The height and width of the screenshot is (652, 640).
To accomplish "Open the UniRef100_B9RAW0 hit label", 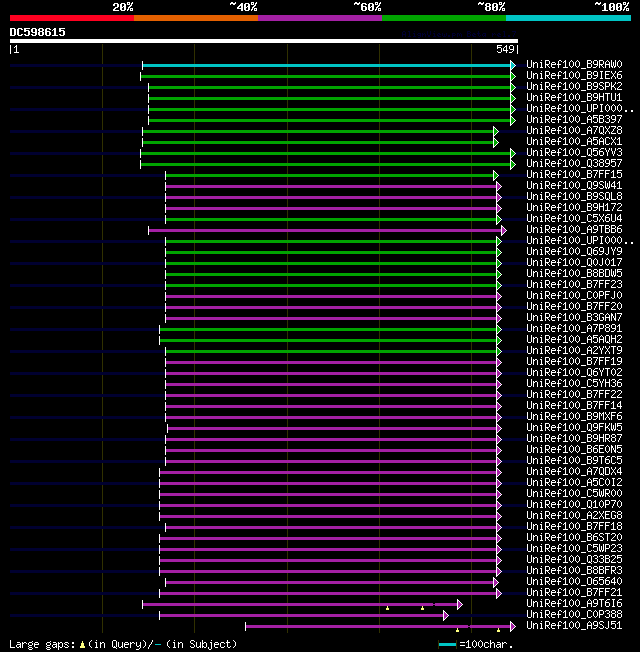I will pyautogui.click(x=574, y=64).
